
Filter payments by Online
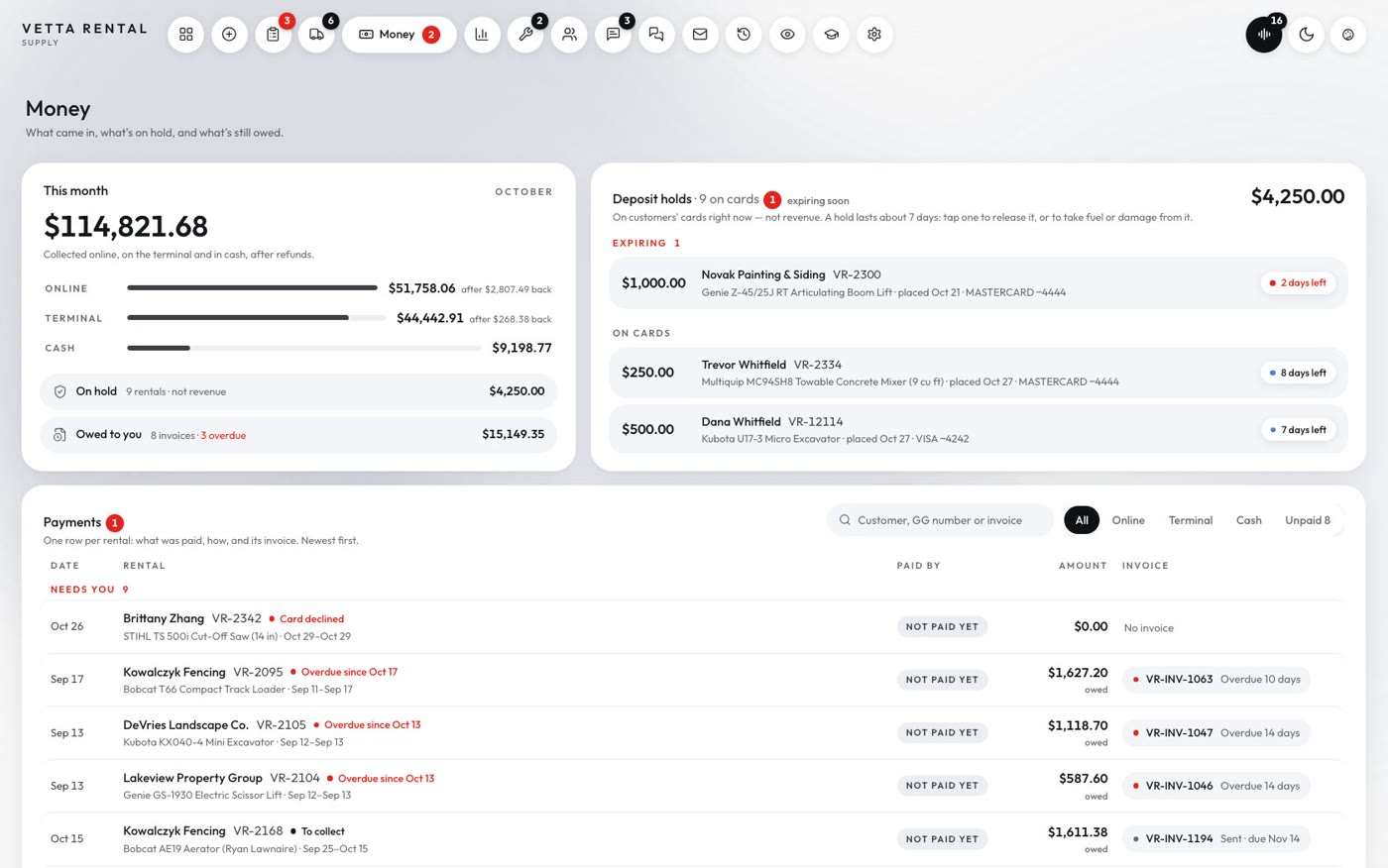(1128, 520)
